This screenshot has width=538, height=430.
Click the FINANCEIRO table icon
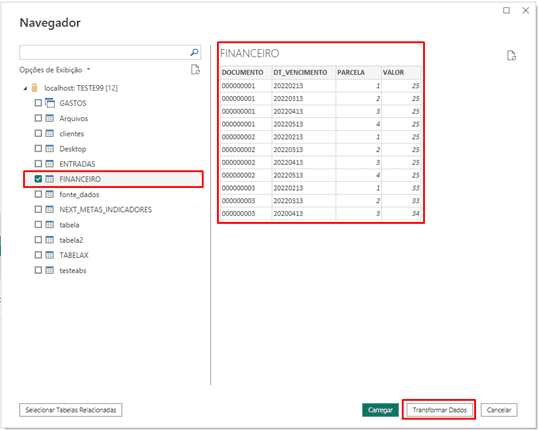click(50, 179)
